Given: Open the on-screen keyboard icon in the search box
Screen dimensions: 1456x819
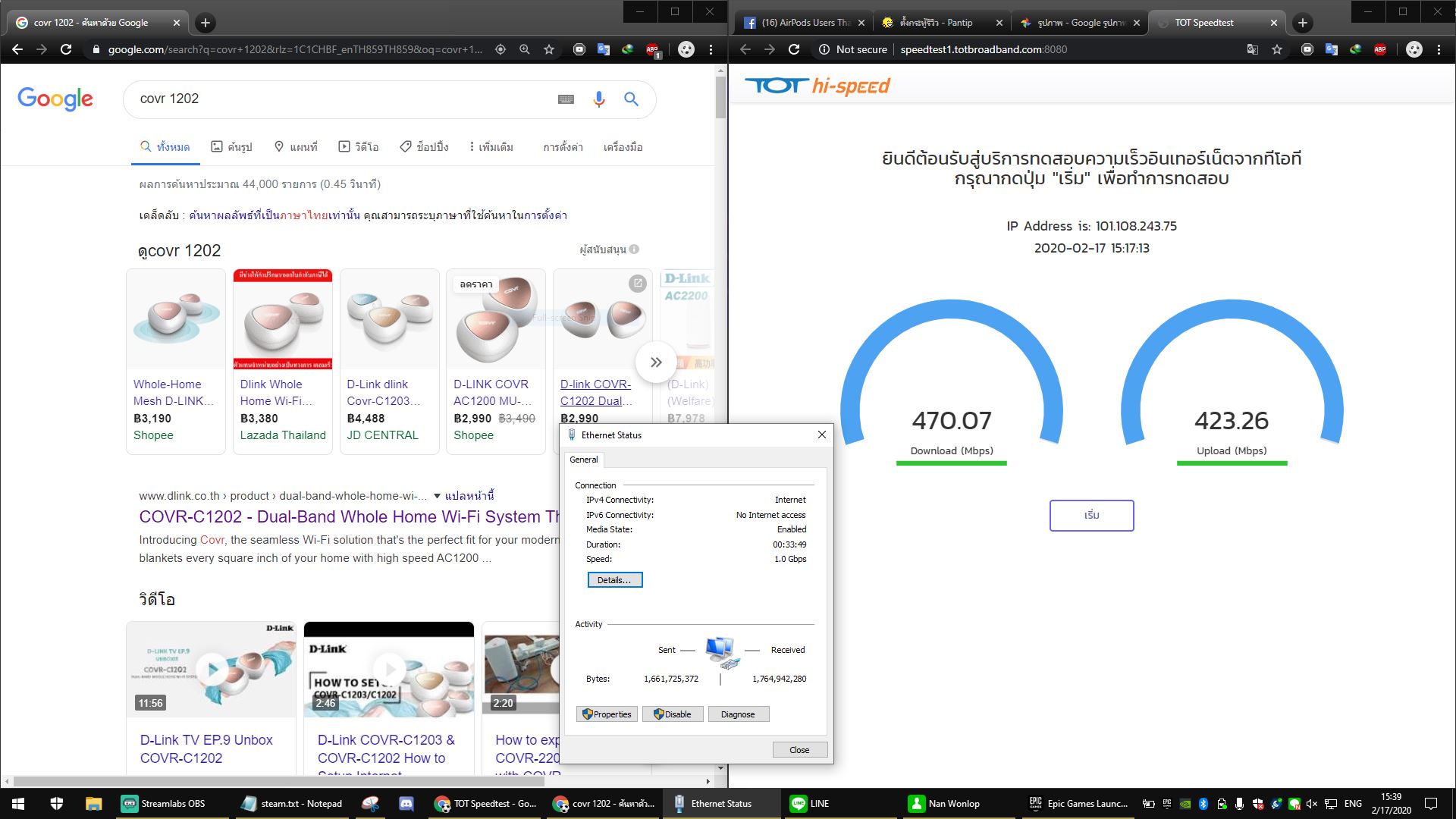Looking at the screenshot, I should 566,99.
